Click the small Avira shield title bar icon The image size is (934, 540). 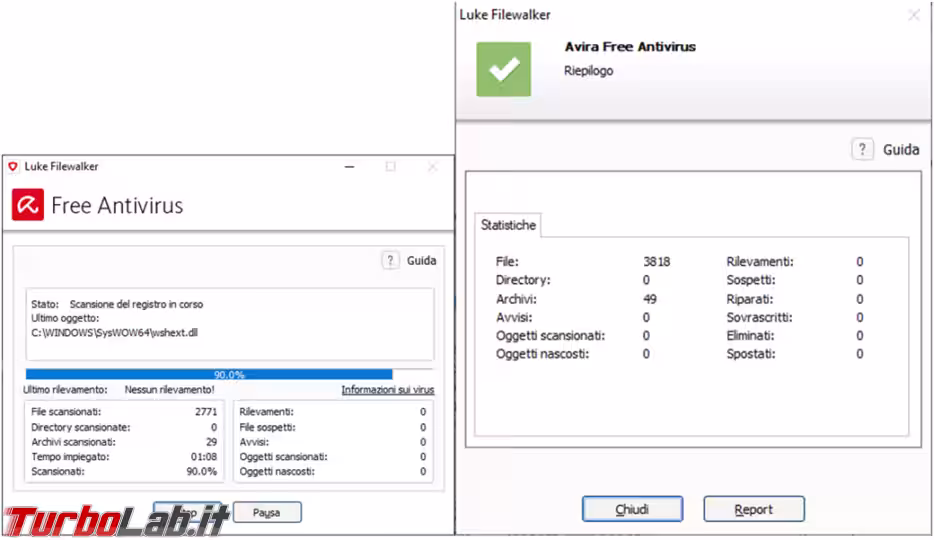[13, 167]
